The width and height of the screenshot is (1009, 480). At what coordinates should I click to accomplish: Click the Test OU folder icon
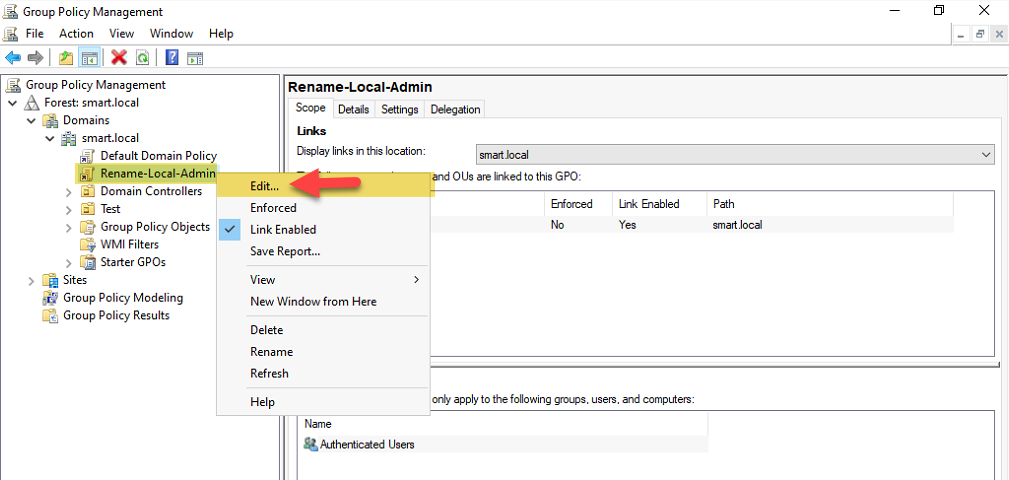click(x=88, y=209)
